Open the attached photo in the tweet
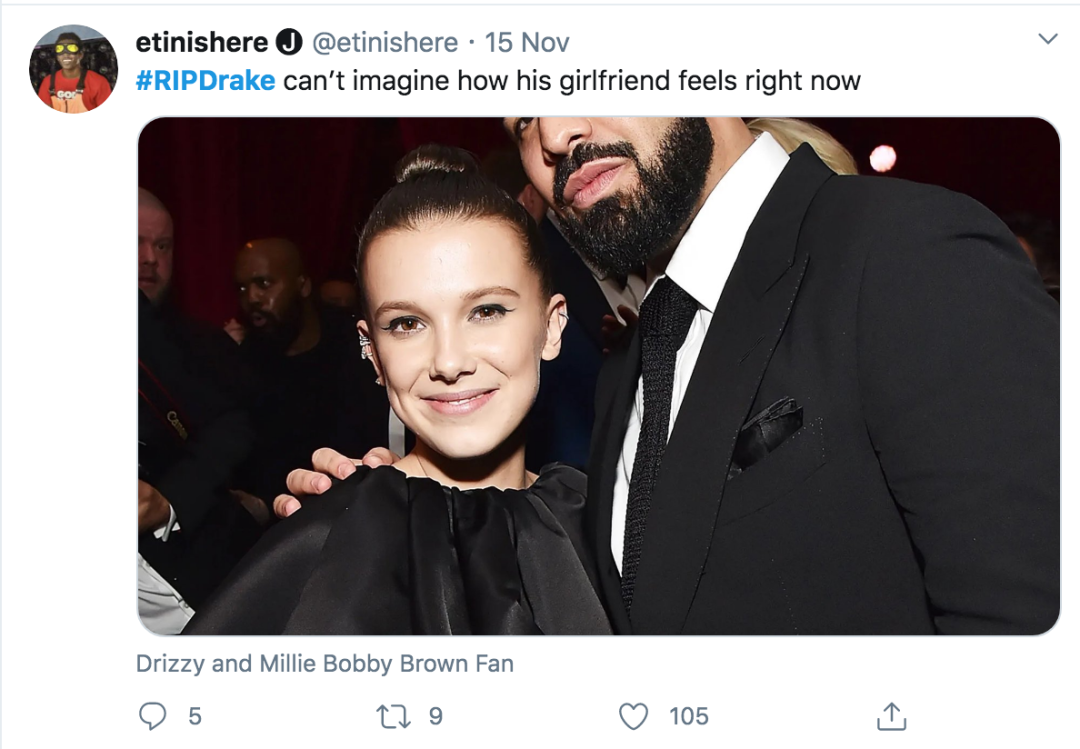Image resolution: width=1080 pixels, height=749 pixels. (598, 375)
